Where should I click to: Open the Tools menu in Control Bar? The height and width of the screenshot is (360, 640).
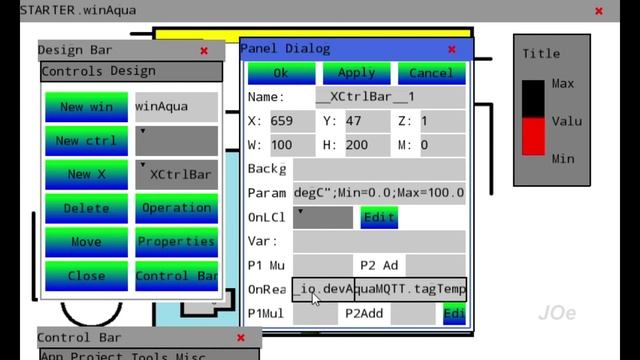(x=150, y=356)
